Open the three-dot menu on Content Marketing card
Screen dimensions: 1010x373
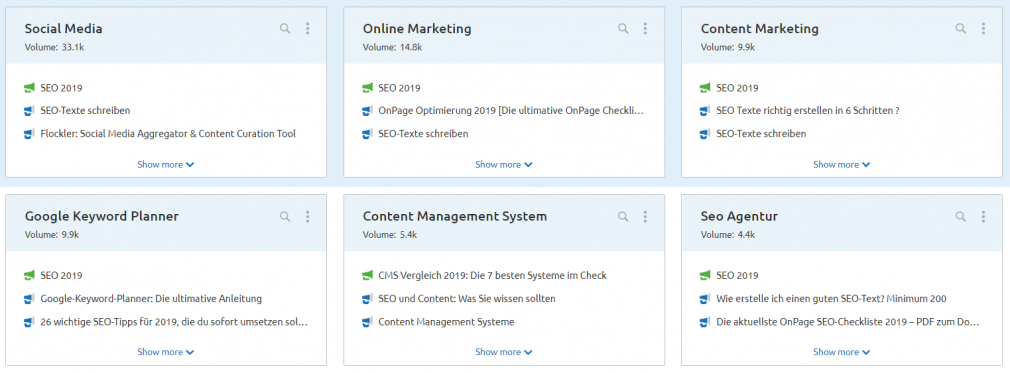tap(983, 28)
